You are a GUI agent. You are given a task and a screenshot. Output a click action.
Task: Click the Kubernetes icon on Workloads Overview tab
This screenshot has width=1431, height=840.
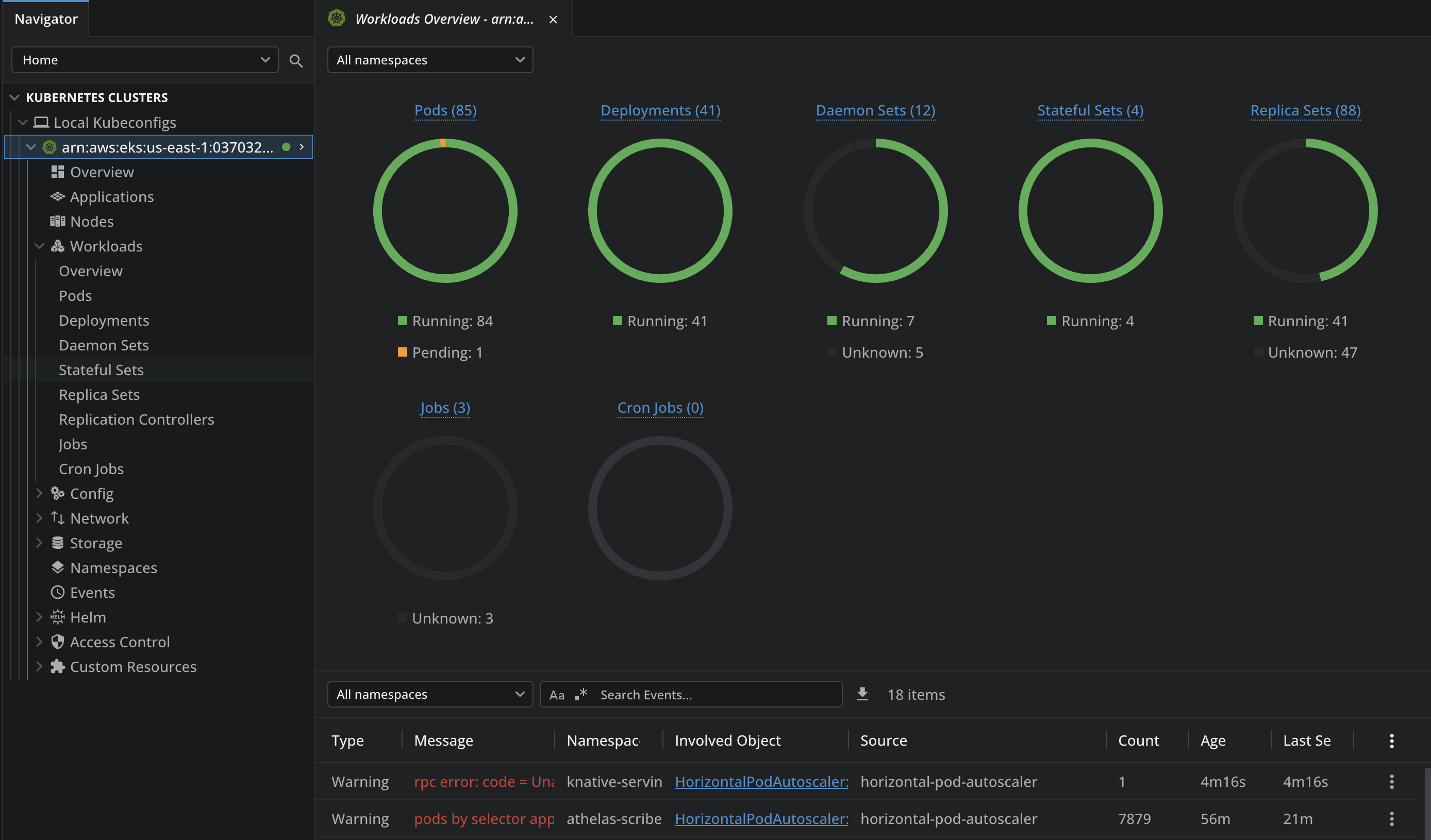(x=337, y=19)
